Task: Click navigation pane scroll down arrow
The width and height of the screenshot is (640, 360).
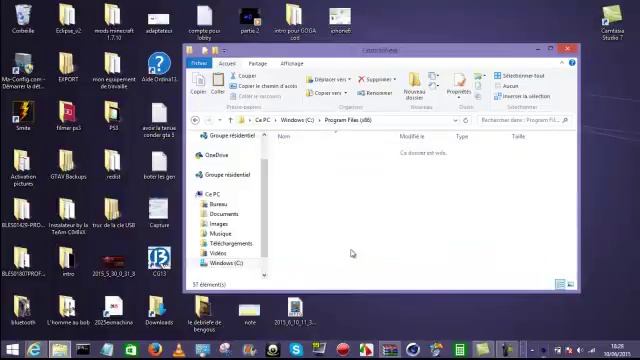Action: [x=264, y=275]
